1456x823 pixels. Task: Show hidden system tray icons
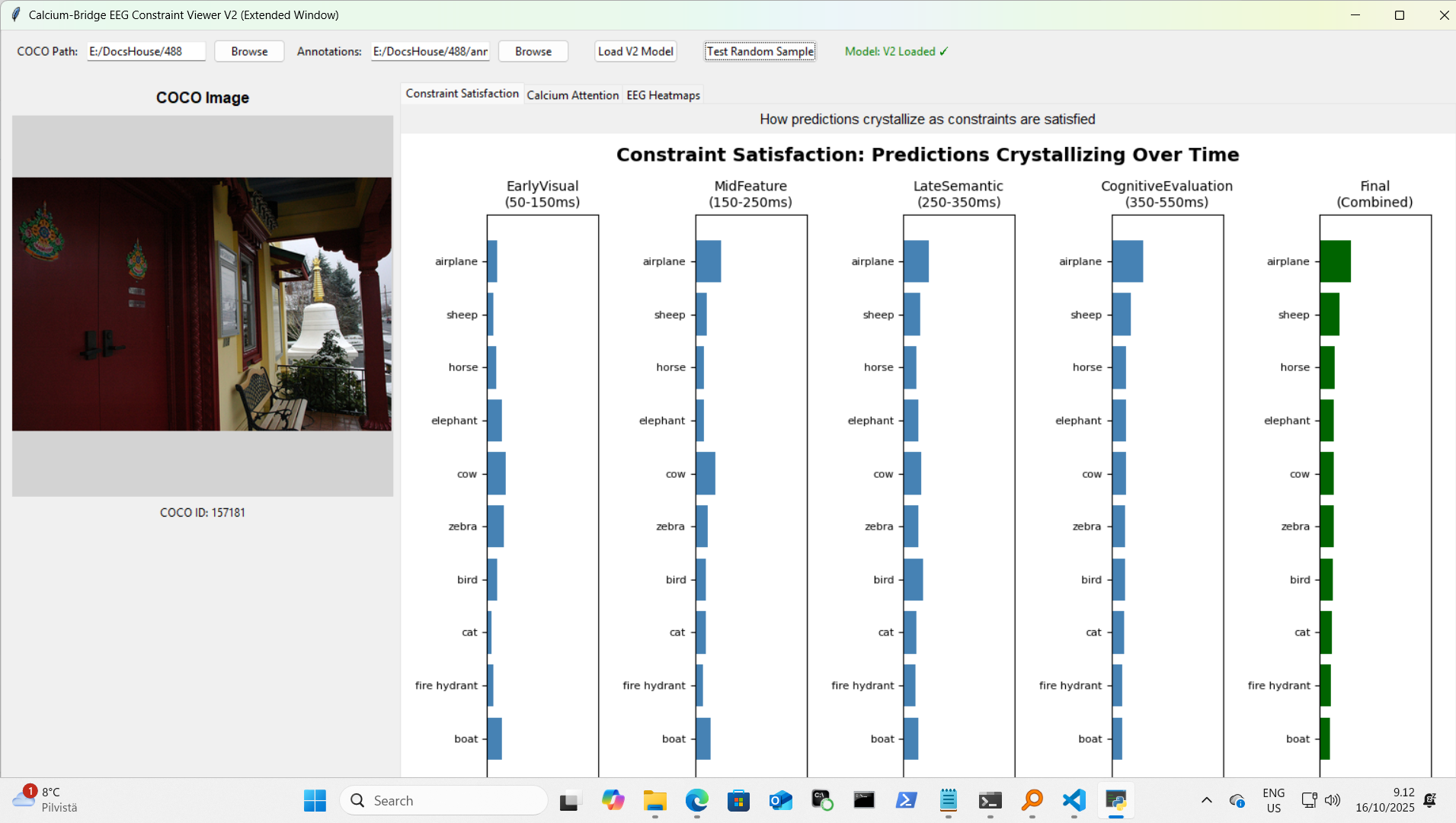point(1206,800)
